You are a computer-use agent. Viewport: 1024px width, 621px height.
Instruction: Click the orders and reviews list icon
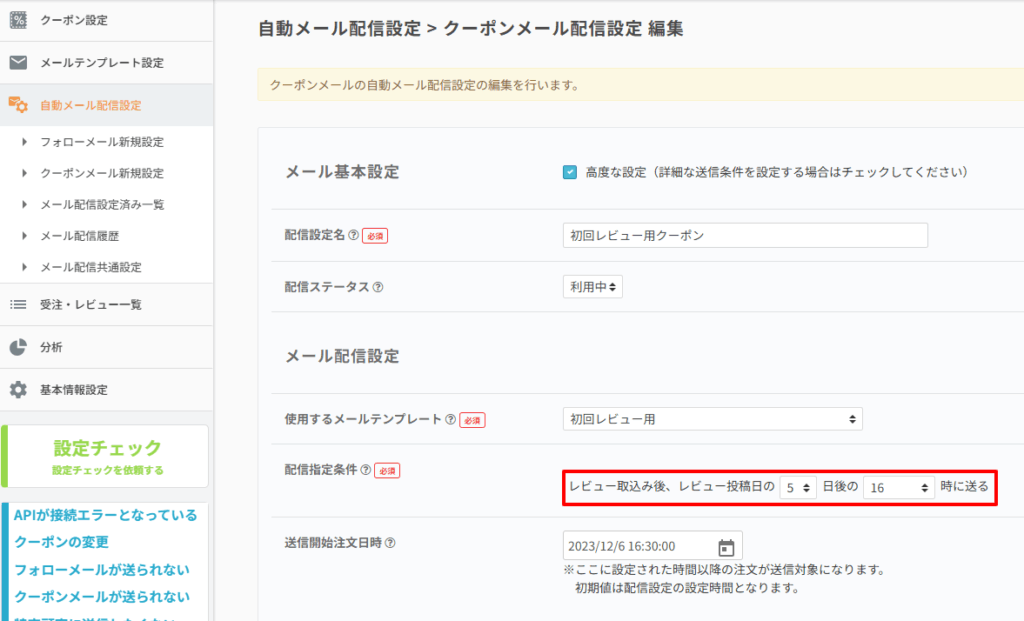18,304
